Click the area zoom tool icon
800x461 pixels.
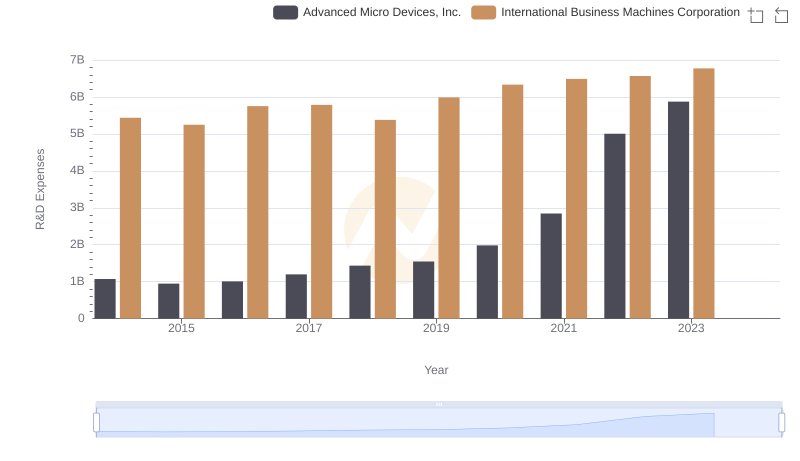756,15
